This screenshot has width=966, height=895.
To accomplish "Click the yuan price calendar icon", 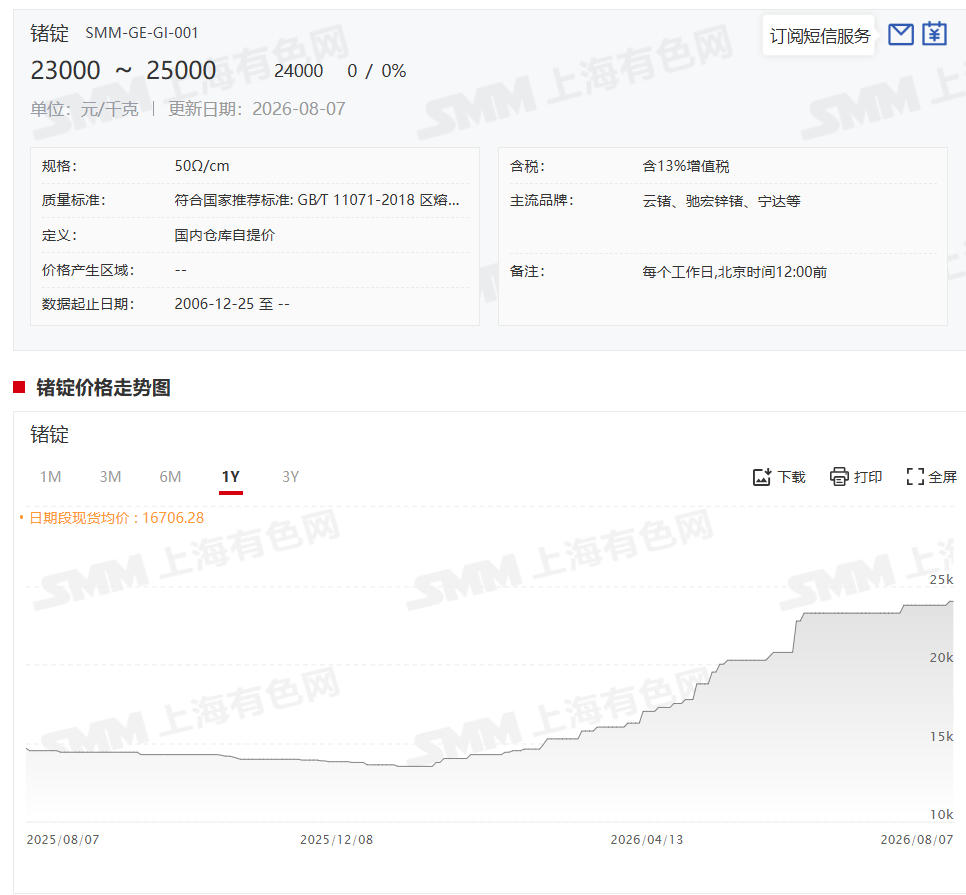I will pyautogui.click(x=934, y=34).
